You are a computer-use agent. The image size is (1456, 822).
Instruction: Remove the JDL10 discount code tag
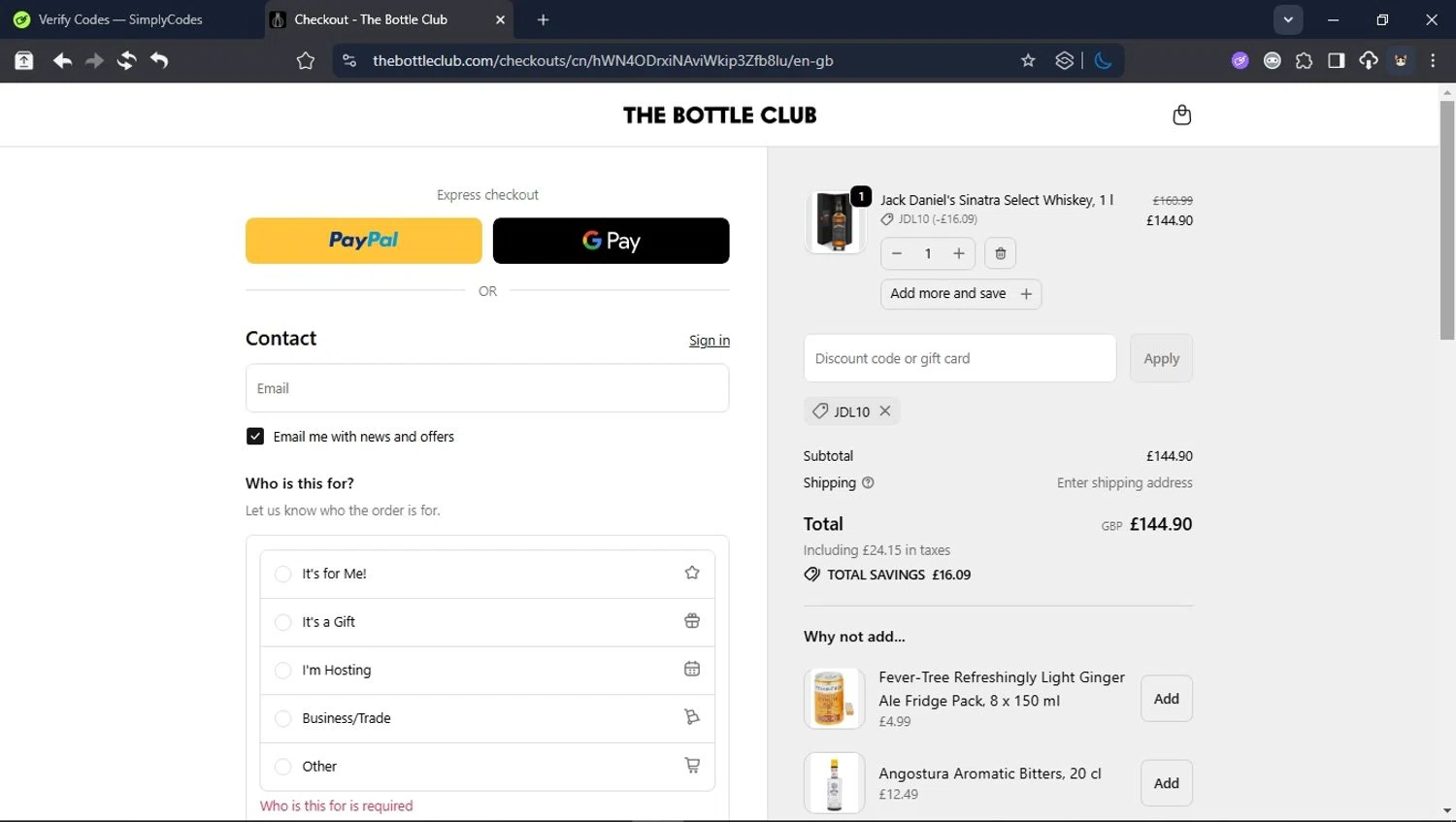[885, 411]
